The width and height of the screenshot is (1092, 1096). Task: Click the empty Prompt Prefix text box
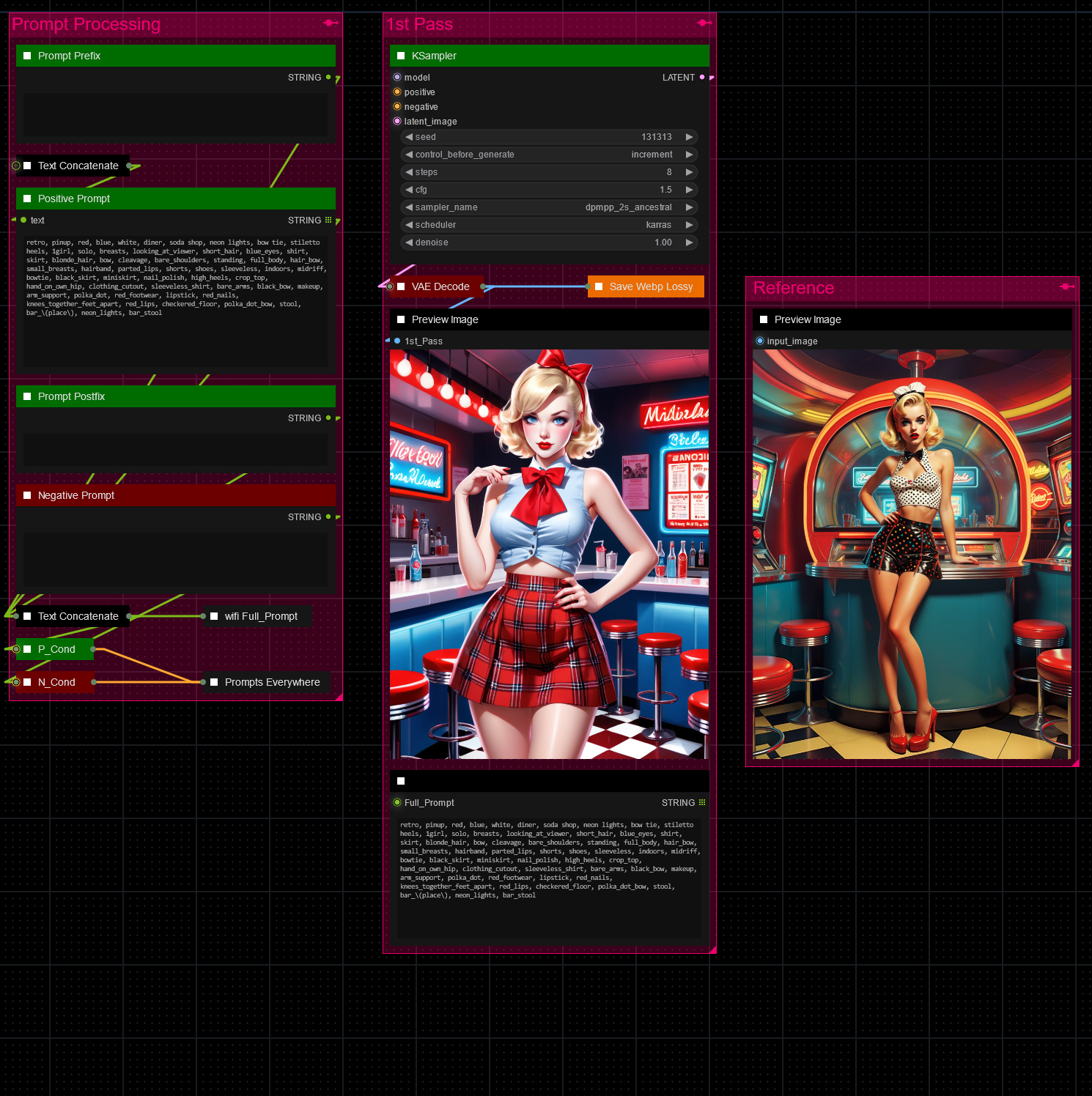point(176,114)
